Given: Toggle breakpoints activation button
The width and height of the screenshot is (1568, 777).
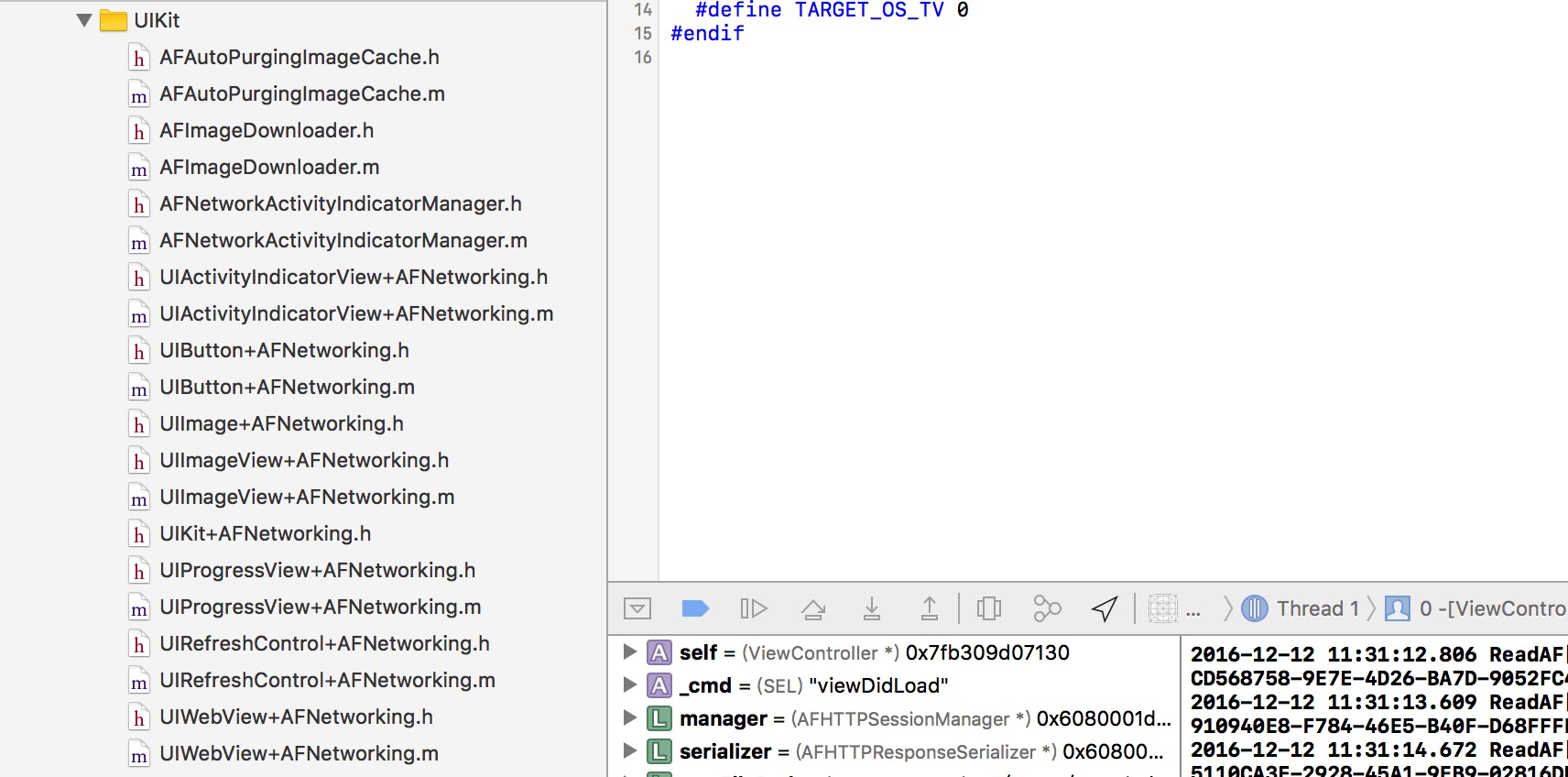Looking at the screenshot, I should [695, 608].
